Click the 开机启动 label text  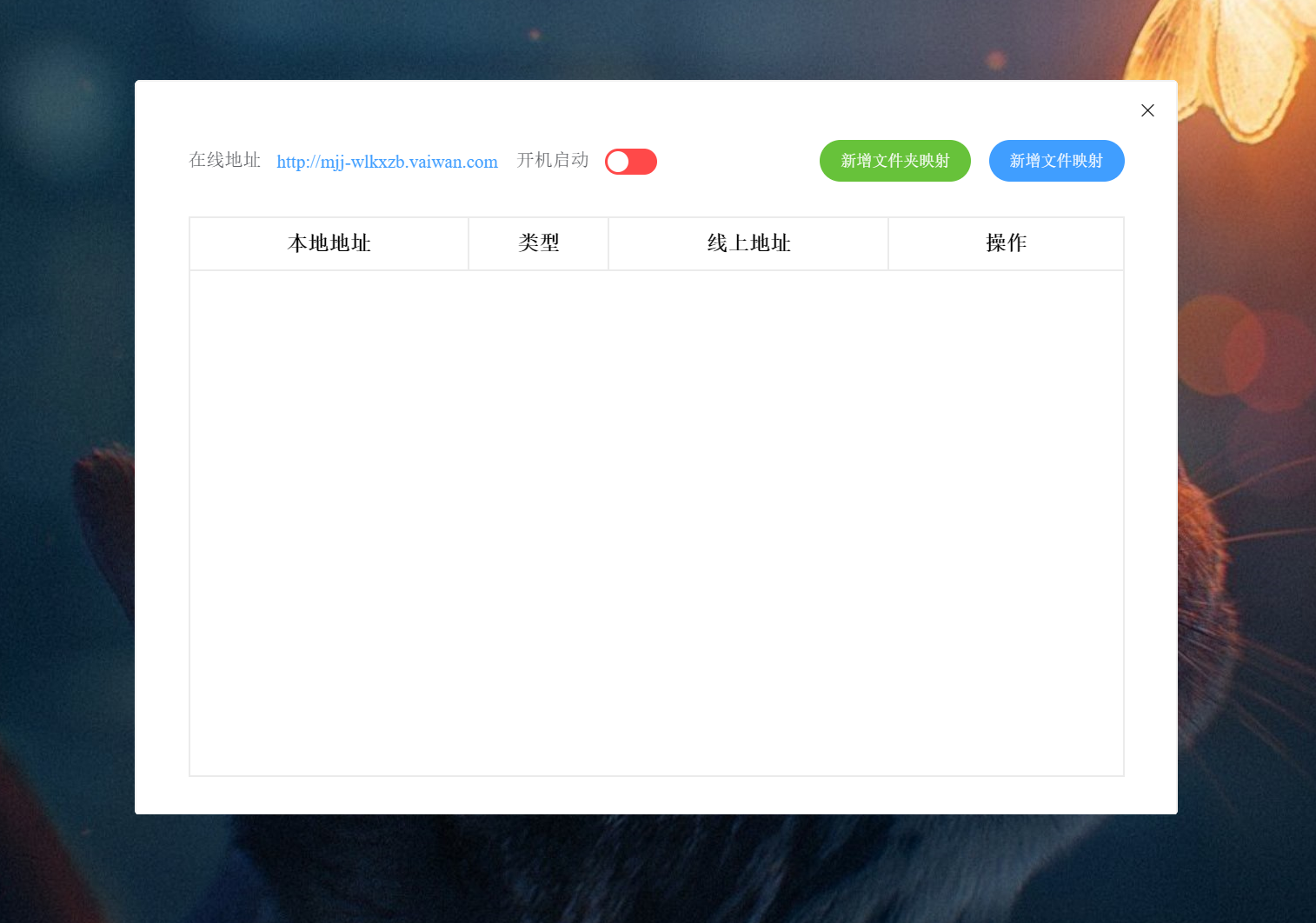(x=552, y=162)
